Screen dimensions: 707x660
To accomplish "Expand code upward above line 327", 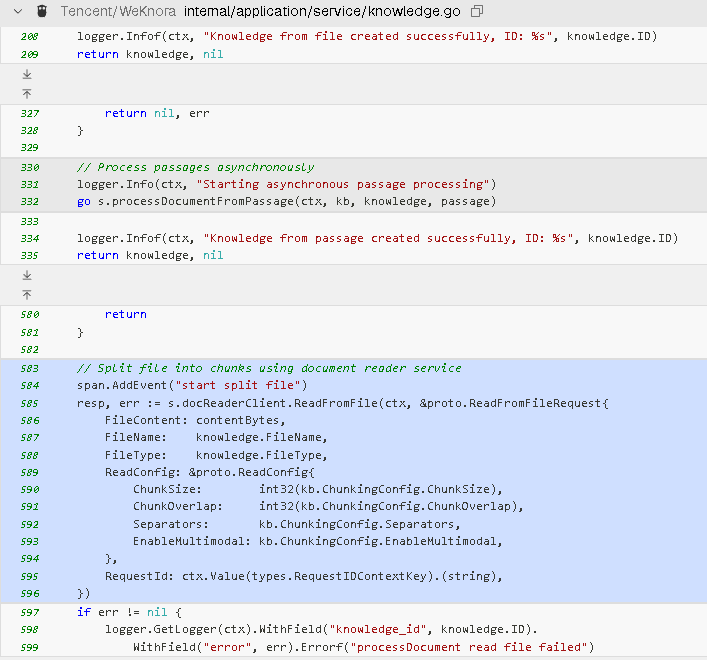I will 27,94.
